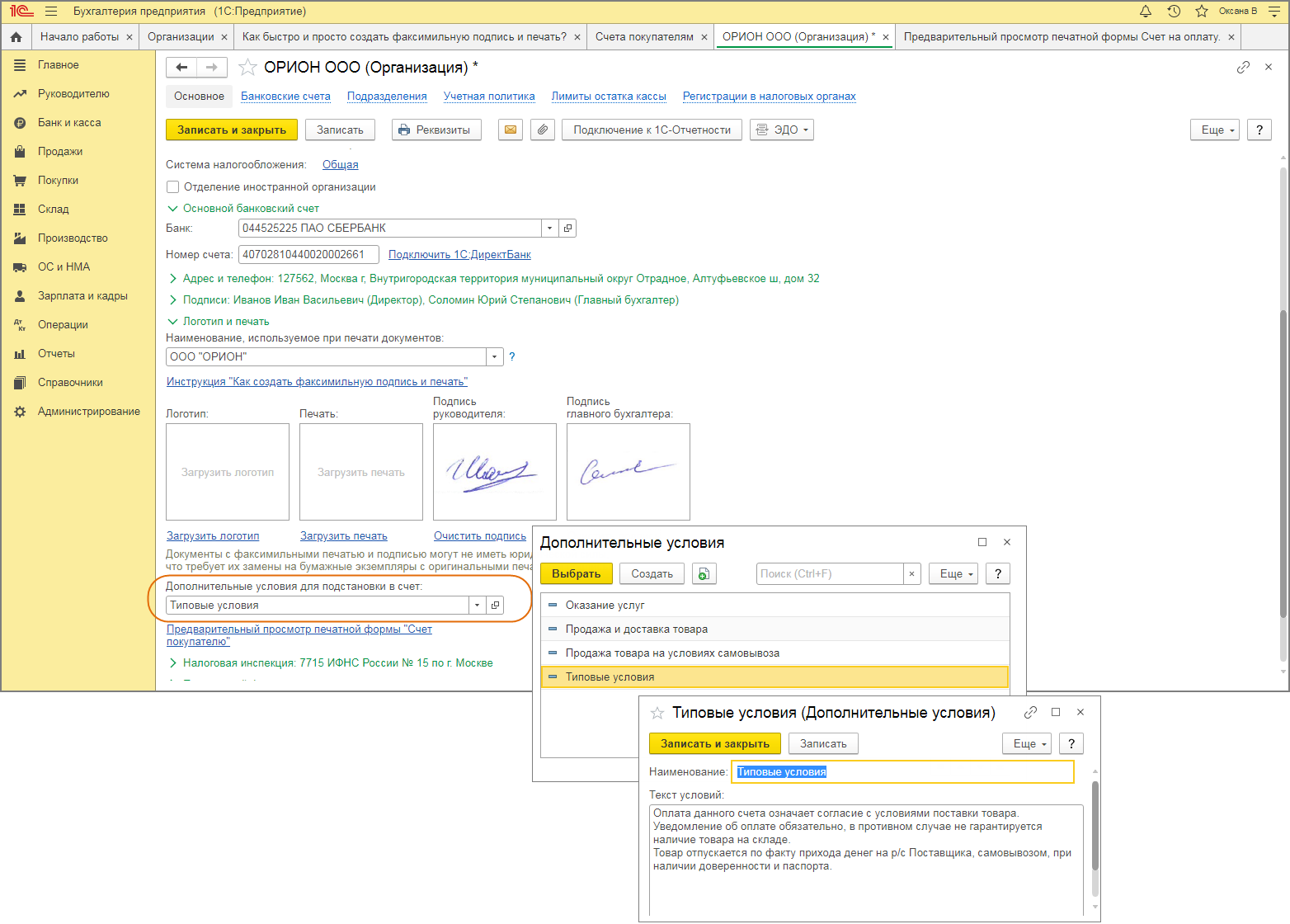
Task: Open history clock icon
Action: (x=1174, y=11)
